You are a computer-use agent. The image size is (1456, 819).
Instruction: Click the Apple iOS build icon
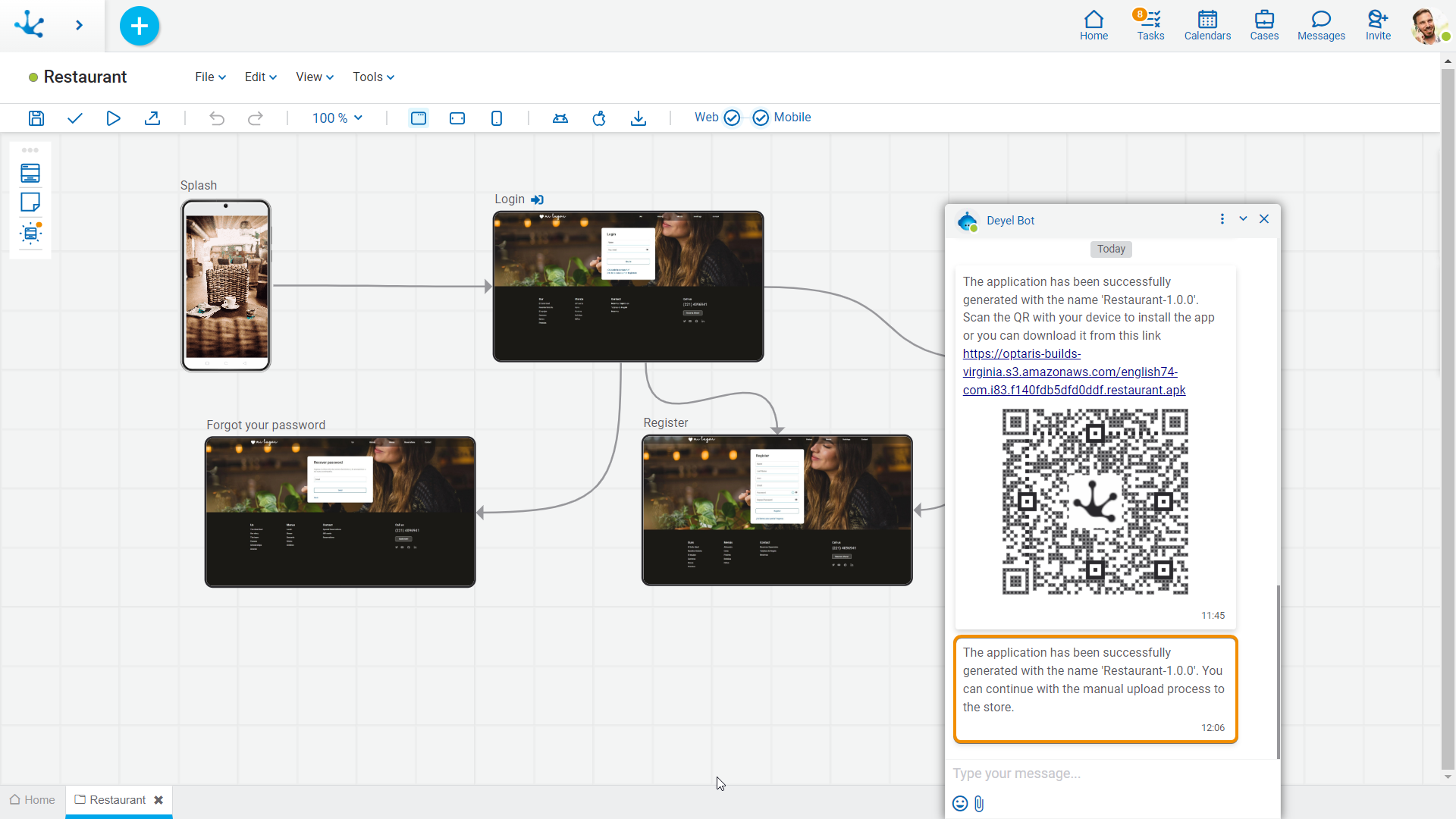pos(599,118)
